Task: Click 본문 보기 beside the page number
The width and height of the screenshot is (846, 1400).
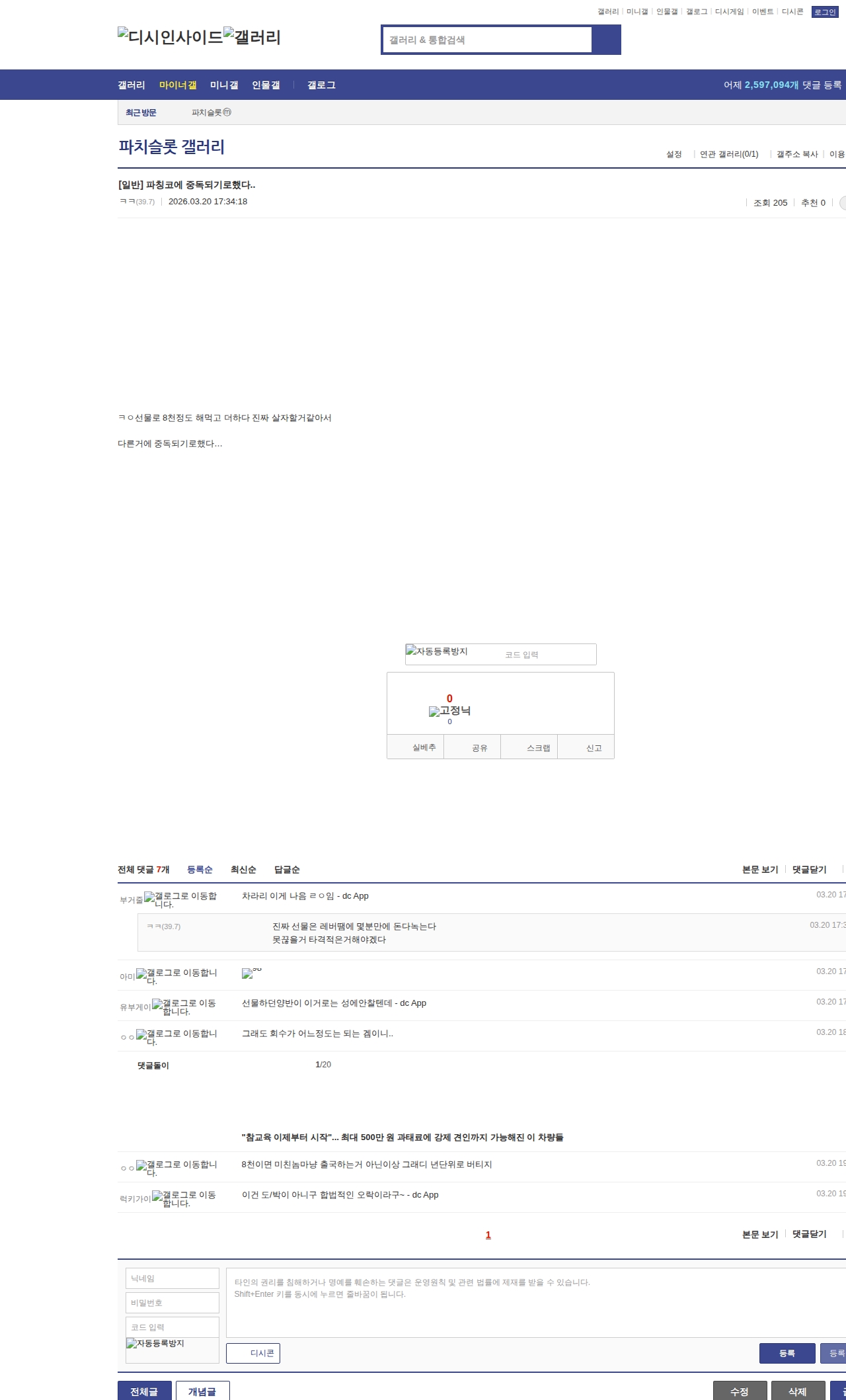Action: tap(760, 1234)
